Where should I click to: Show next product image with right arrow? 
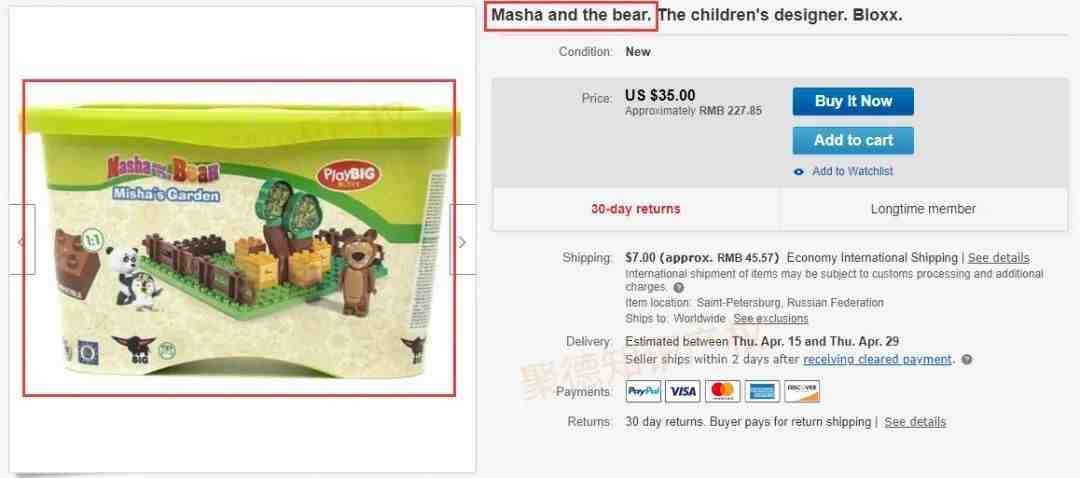[x=463, y=240]
